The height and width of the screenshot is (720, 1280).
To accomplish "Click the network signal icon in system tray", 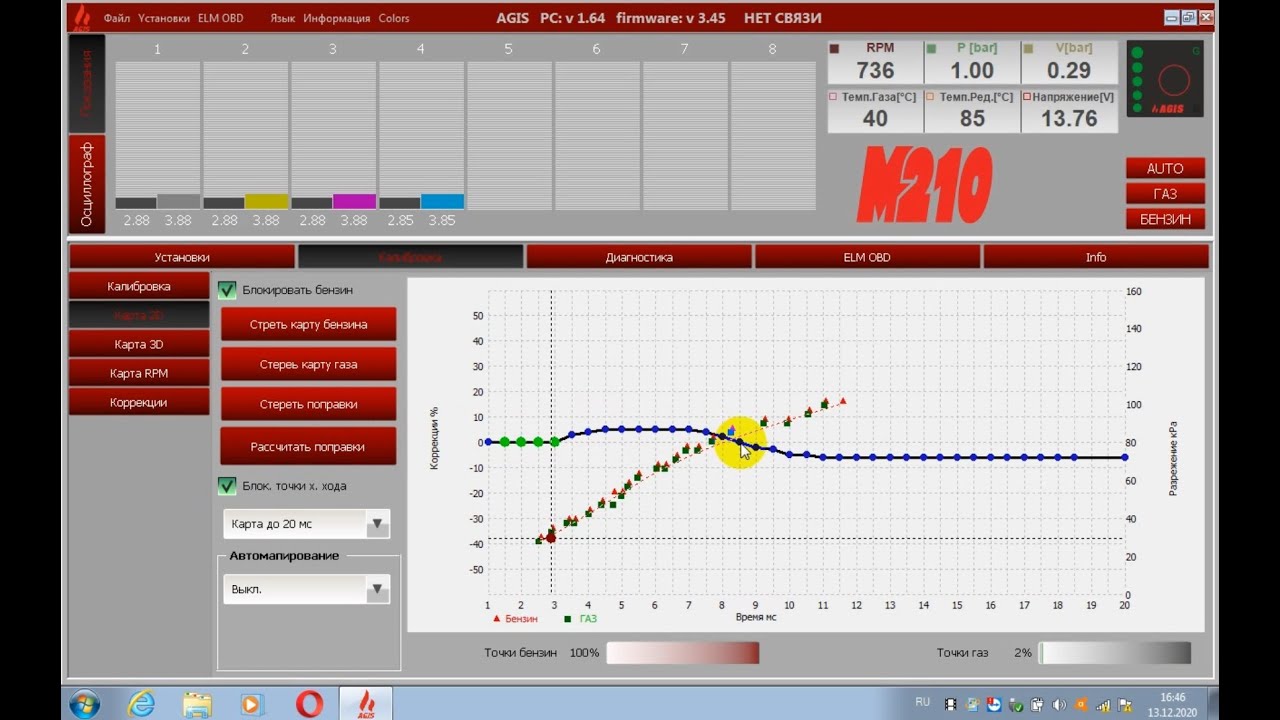I will tap(1104, 704).
